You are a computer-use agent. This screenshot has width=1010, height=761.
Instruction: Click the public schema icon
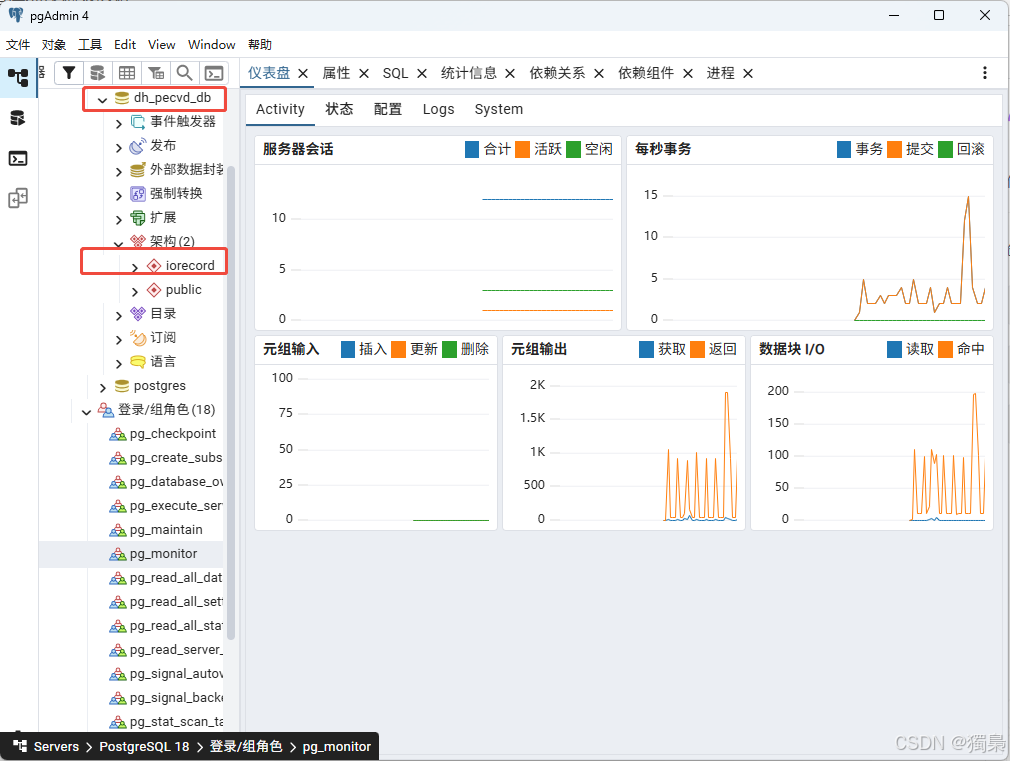click(x=154, y=290)
